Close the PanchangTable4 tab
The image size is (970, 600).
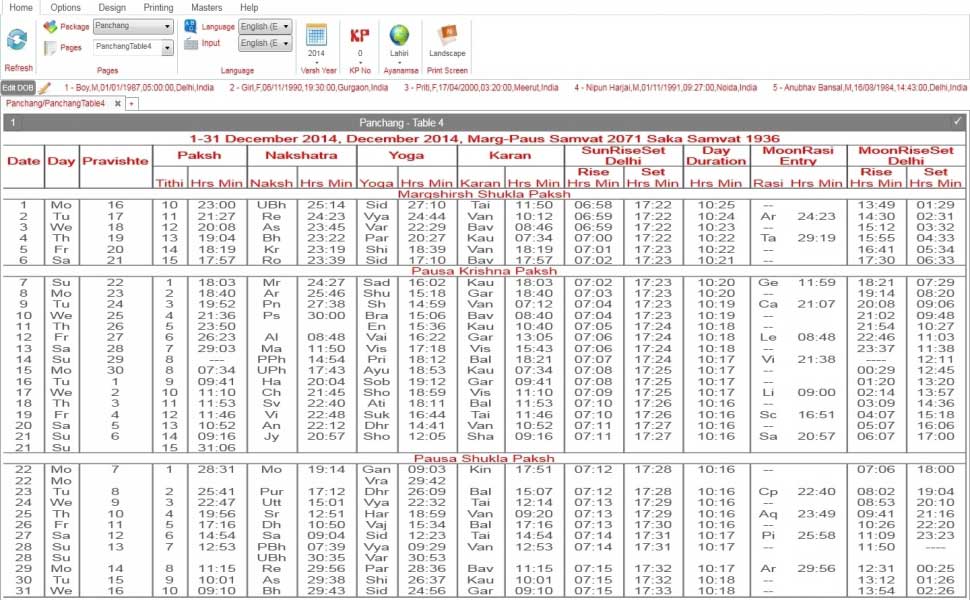click(x=118, y=104)
